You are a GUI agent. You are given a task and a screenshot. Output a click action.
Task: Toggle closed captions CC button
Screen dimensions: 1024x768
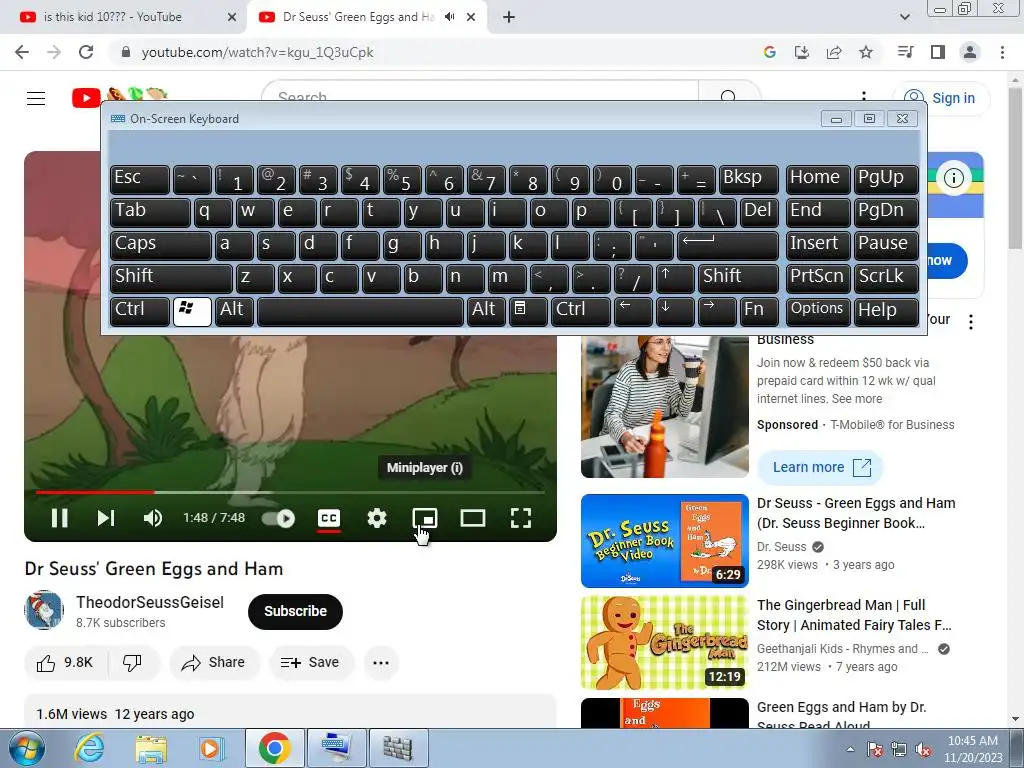pyautogui.click(x=329, y=519)
